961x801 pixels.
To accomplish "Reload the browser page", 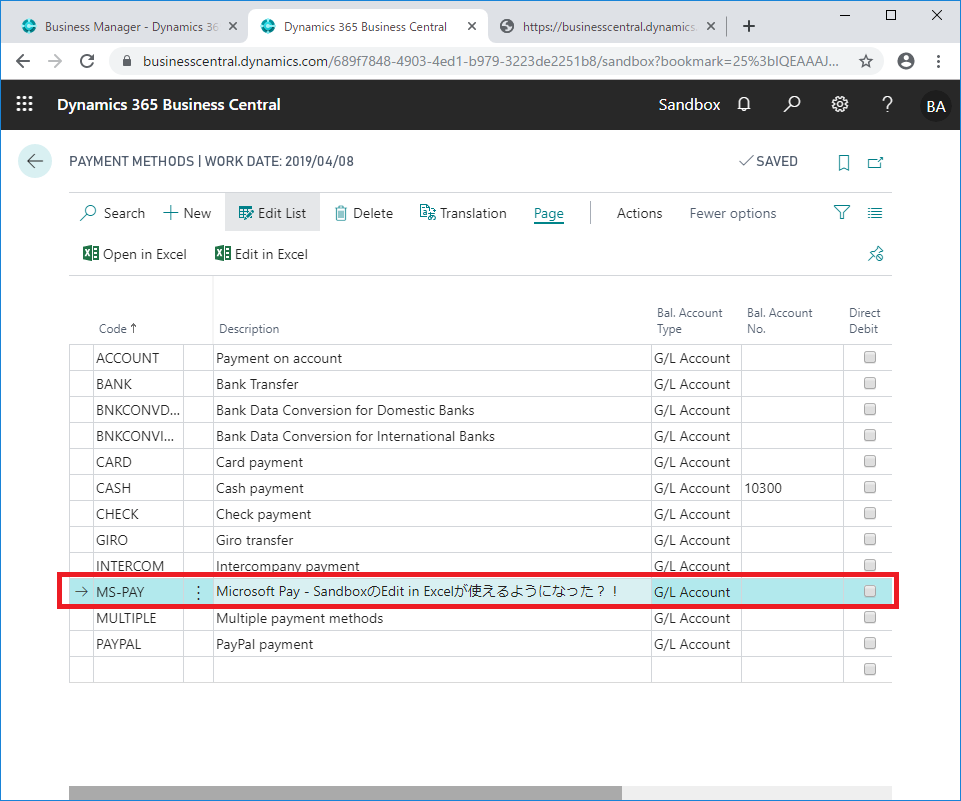I will [x=87, y=61].
